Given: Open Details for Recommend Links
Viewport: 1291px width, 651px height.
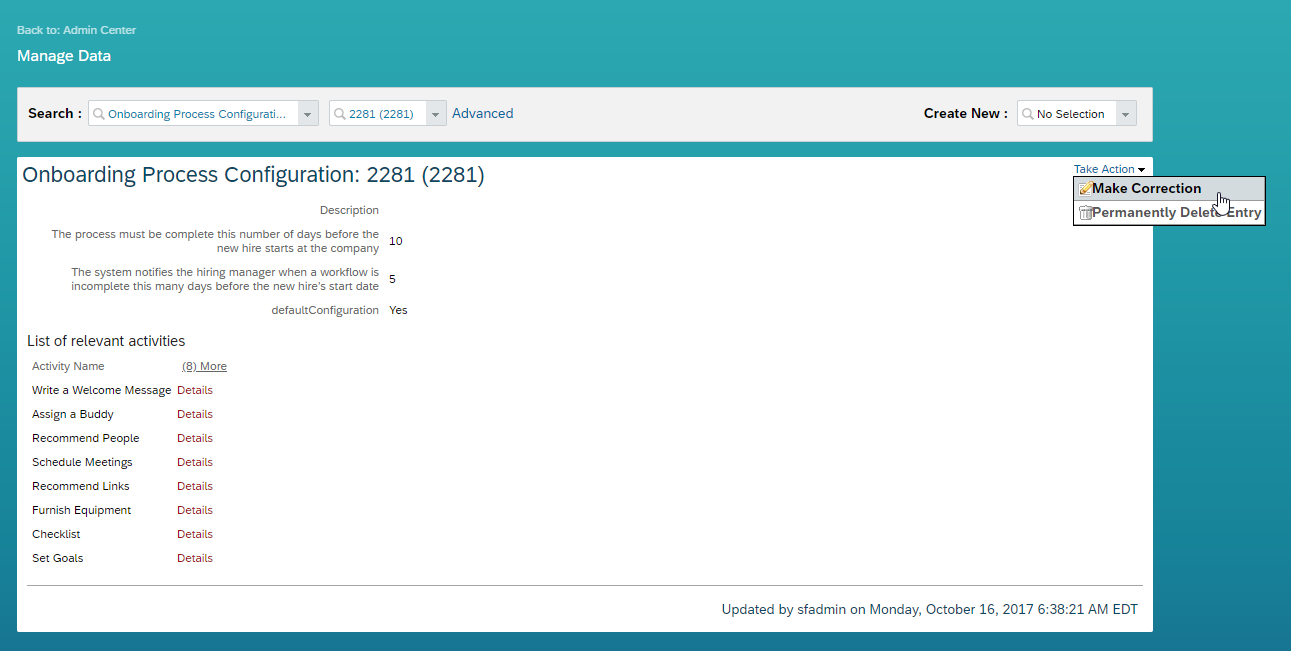Looking at the screenshot, I should point(195,486).
